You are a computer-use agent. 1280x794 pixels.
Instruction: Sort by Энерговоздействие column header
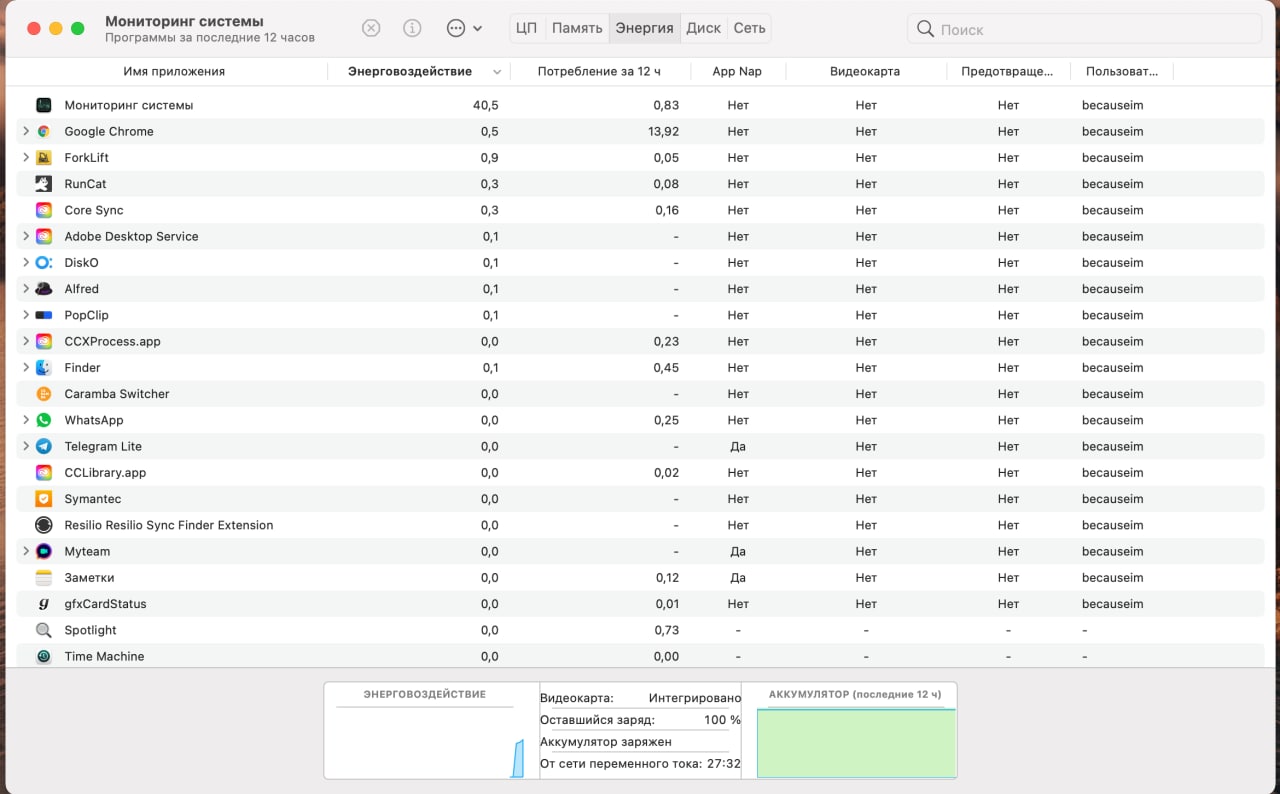pos(419,71)
